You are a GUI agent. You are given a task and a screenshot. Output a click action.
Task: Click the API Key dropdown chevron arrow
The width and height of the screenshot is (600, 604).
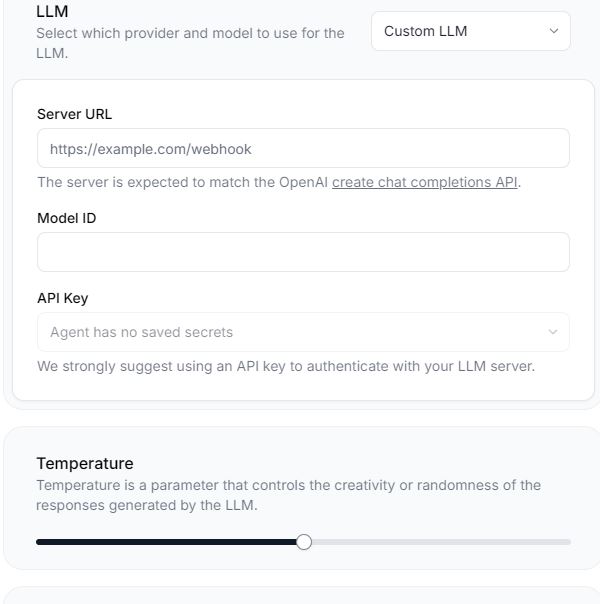553,332
